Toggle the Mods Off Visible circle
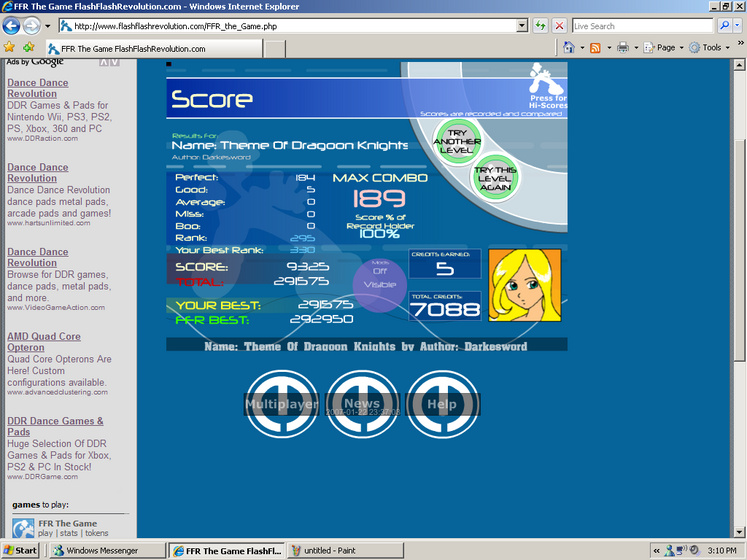This screenshot has height=560, width=747. [x=380, y=285]
